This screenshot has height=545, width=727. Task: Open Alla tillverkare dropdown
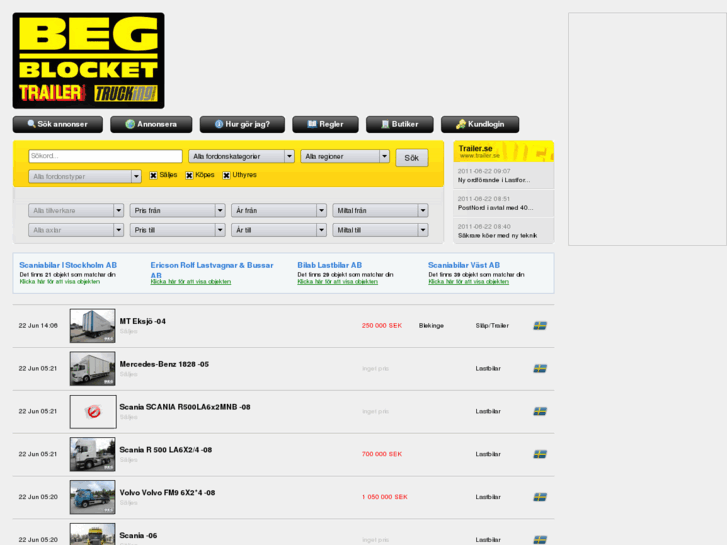[x=76, y=211]
